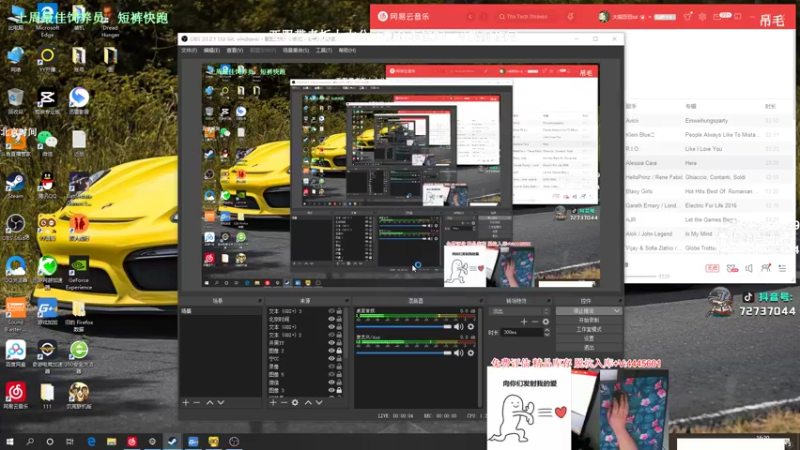Screen dimensions: 800x450
Task: Click transition duration 300ms stepper arrows
Action: [547, 332]
